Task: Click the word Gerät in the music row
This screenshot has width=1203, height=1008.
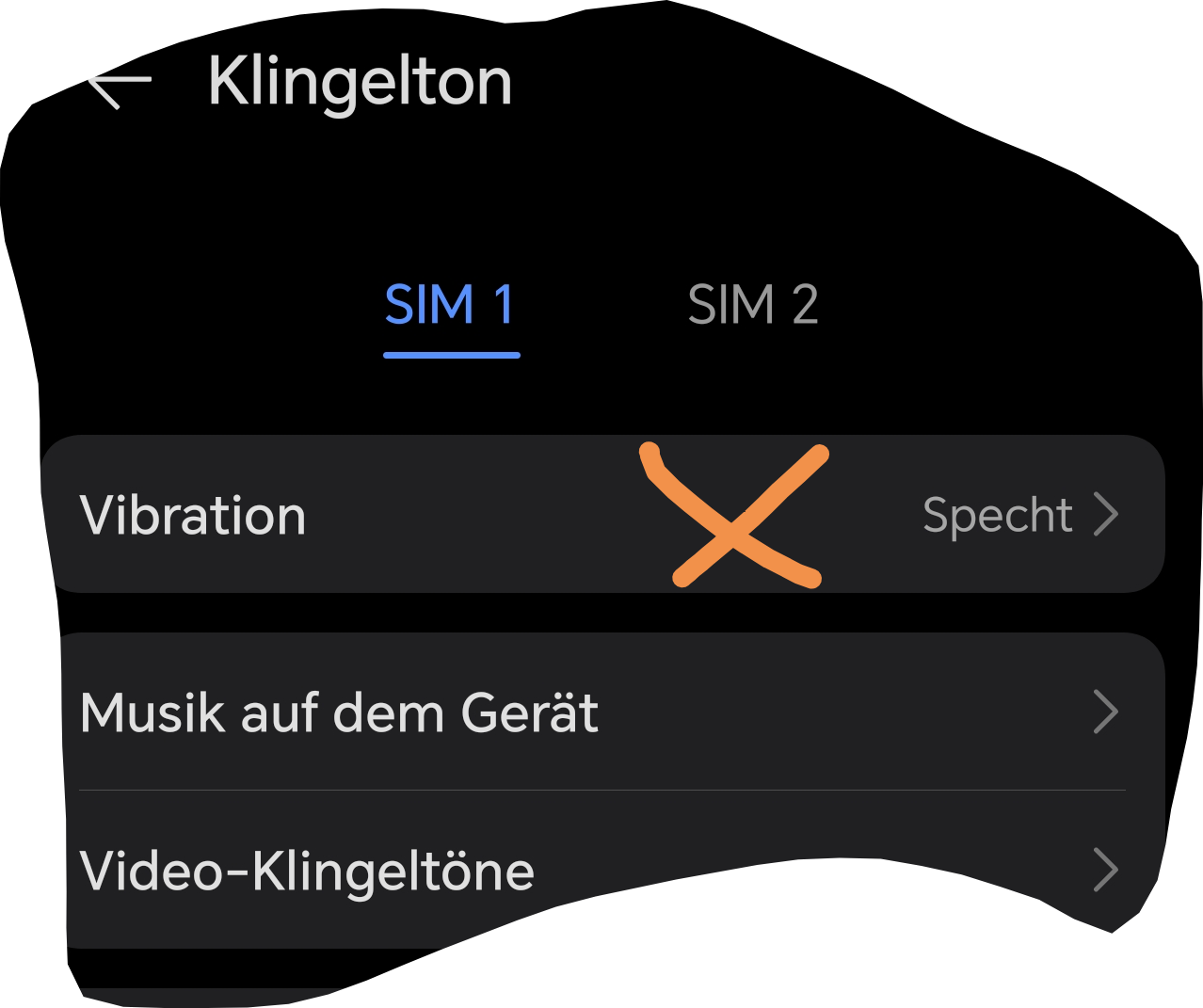Action: pyautogui.click(x=530, y=712)
